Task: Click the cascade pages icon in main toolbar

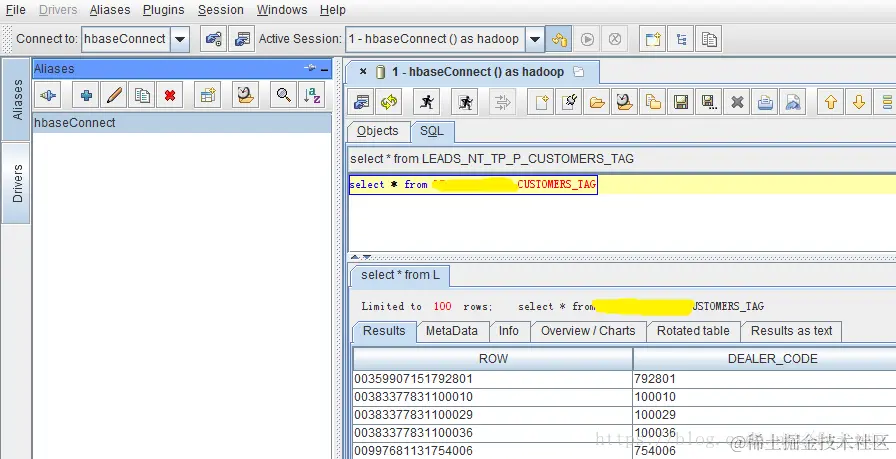Action: [x=709, y=39]
